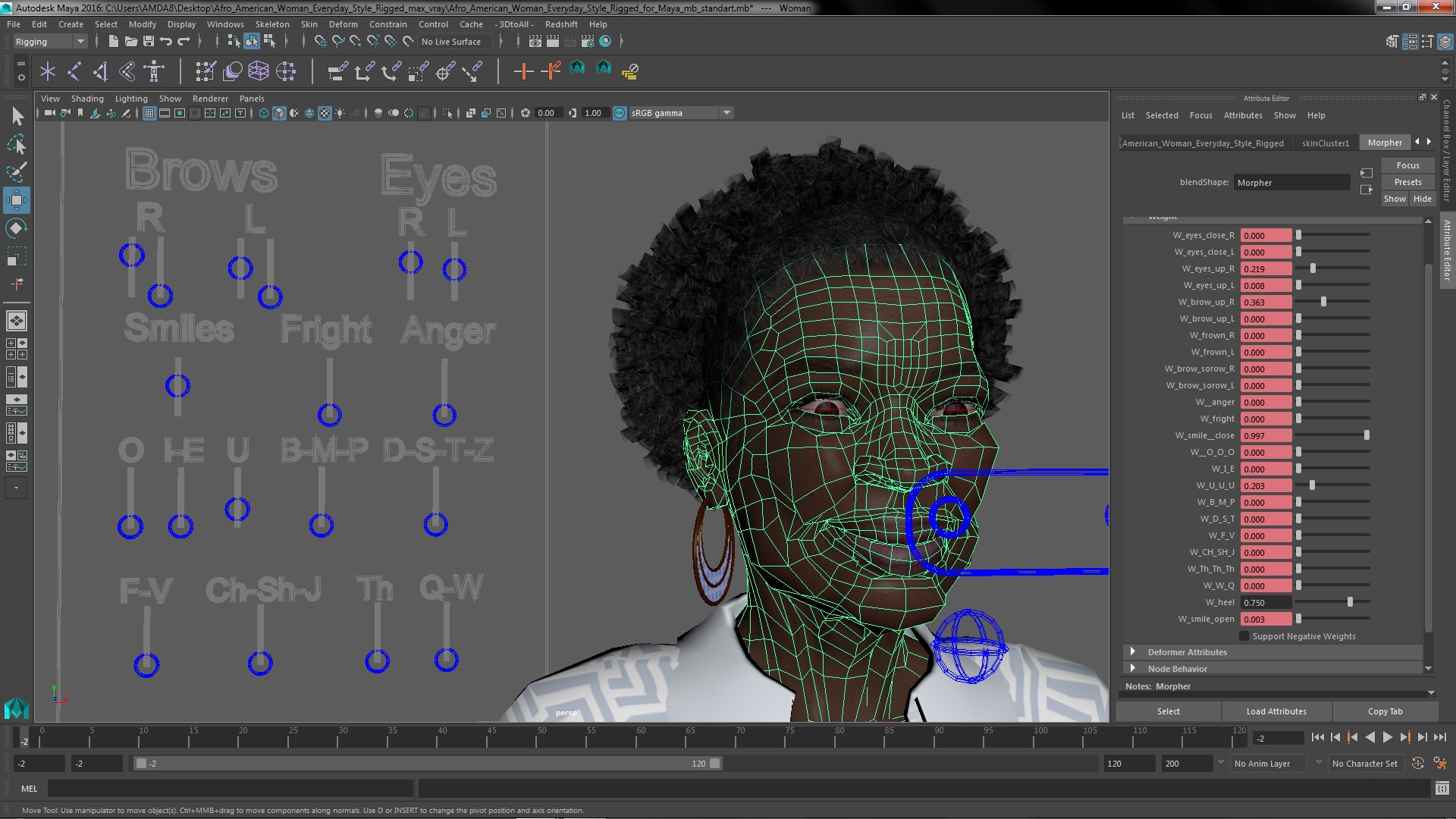Toggle select by hierarchy mode

tap(234, 41)
